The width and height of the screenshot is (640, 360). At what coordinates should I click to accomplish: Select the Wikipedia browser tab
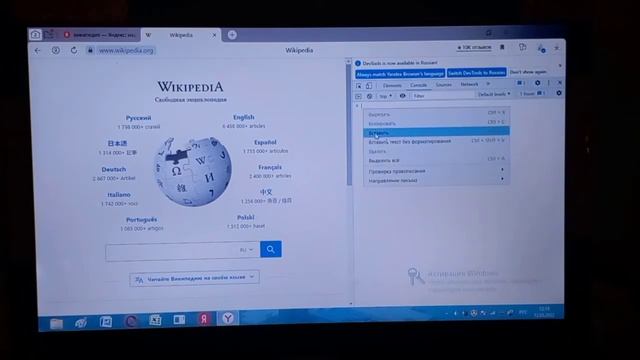pos(181,35)
